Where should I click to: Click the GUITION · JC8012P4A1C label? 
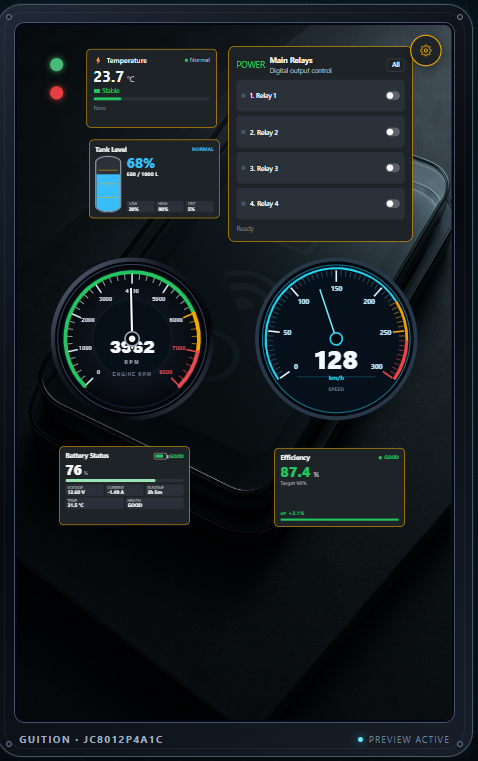(x=91, y=740)
